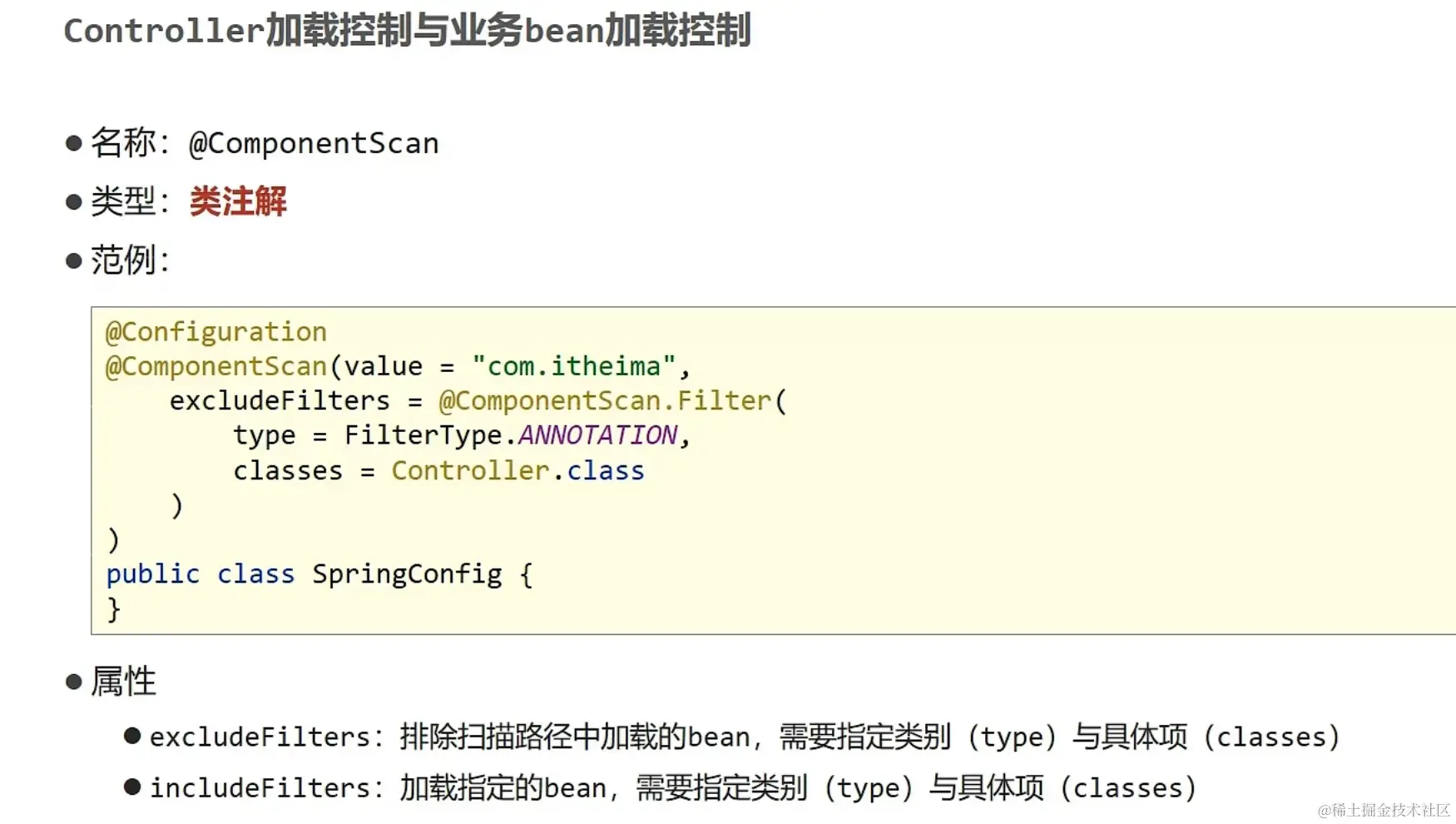Click the bullet dot before 属性
The width and height of the screenshot is (1456, 824).
point(73,683)
